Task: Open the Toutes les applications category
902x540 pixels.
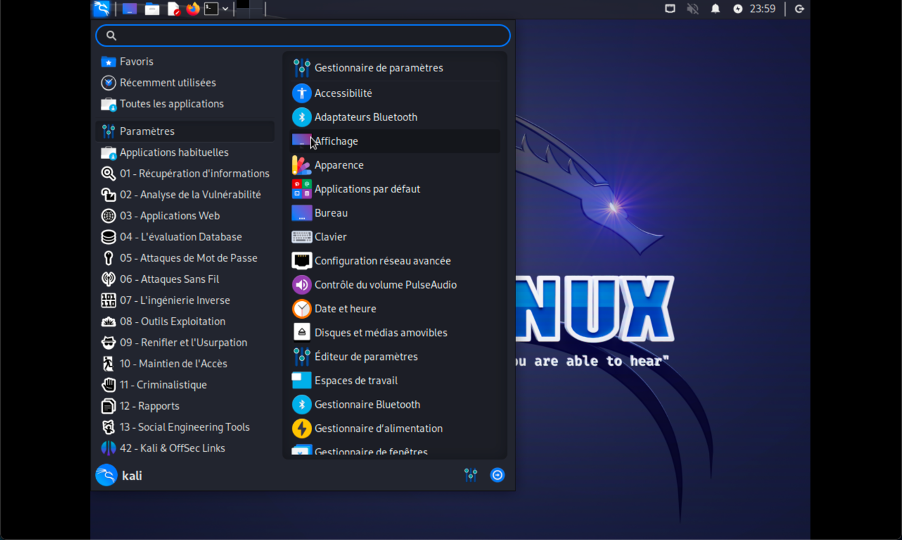Action: 171,104
